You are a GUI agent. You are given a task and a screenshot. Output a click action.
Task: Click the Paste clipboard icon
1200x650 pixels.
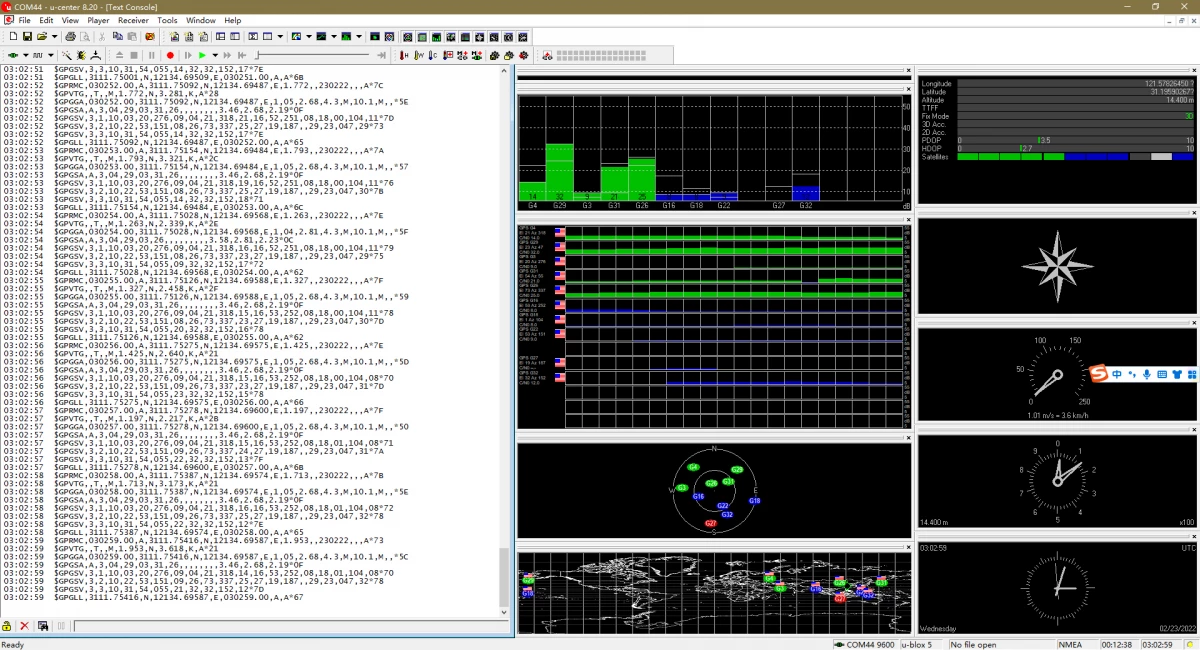point(132,37)
